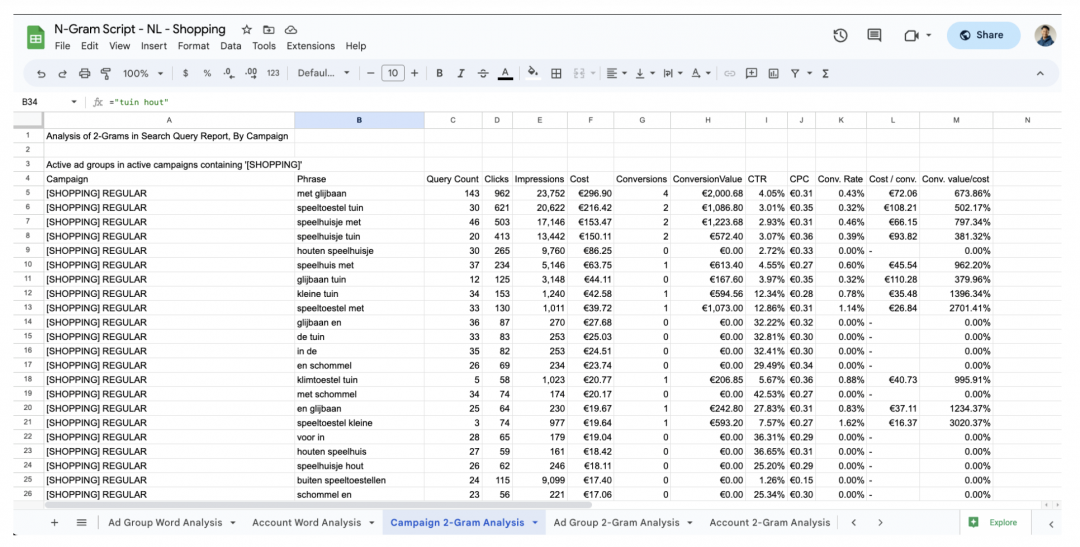This screenshot has height=547, width=1080.
Task: Decrease decimal places icon
Action: 229,74
